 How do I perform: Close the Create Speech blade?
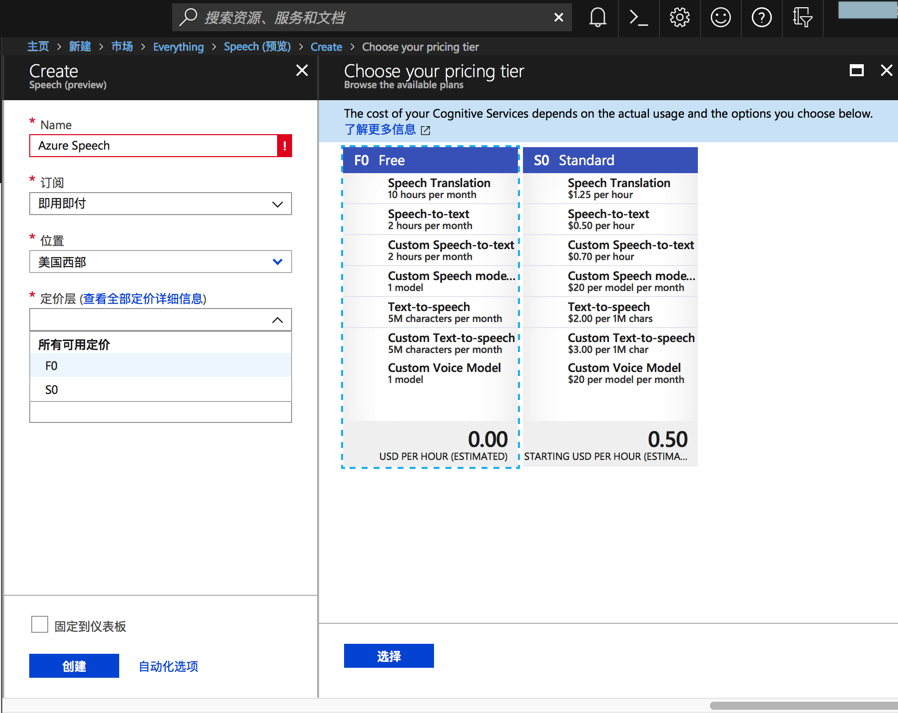point(302,70)
